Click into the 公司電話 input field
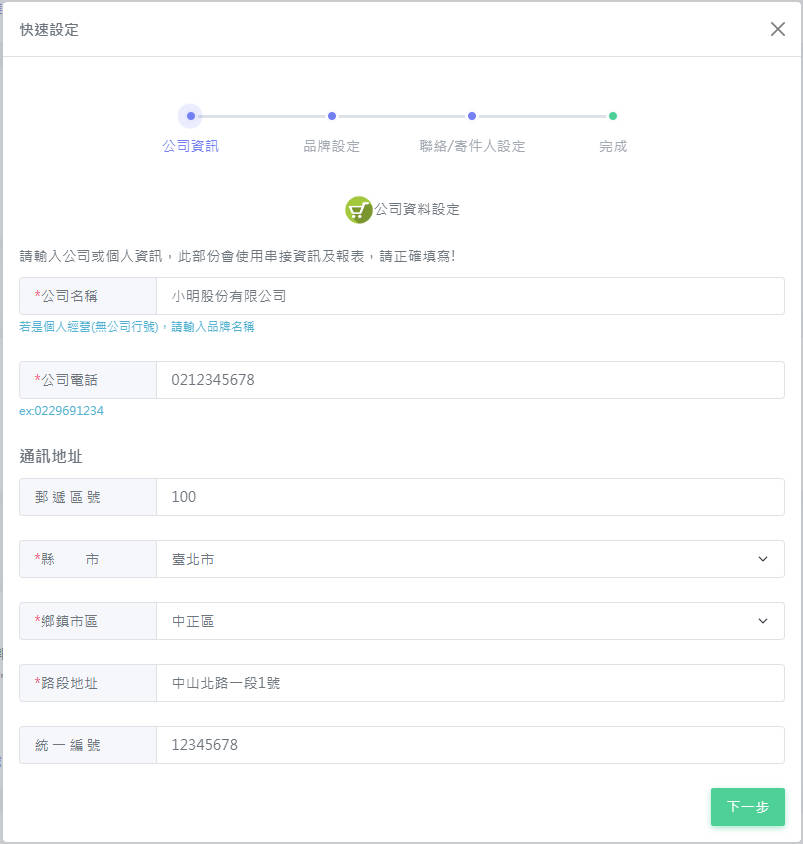803x844 pixels. tap(470, 380)
